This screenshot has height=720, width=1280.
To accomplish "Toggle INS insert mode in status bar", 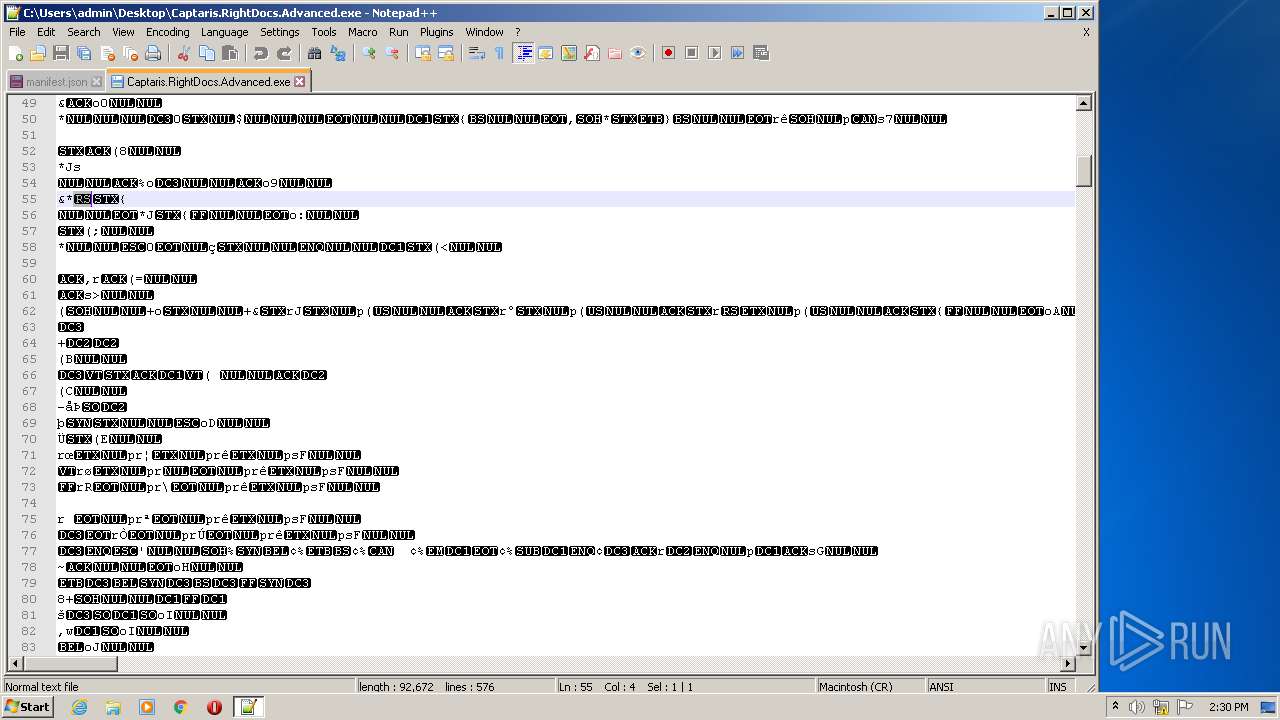I will [x=1057, y=687].
